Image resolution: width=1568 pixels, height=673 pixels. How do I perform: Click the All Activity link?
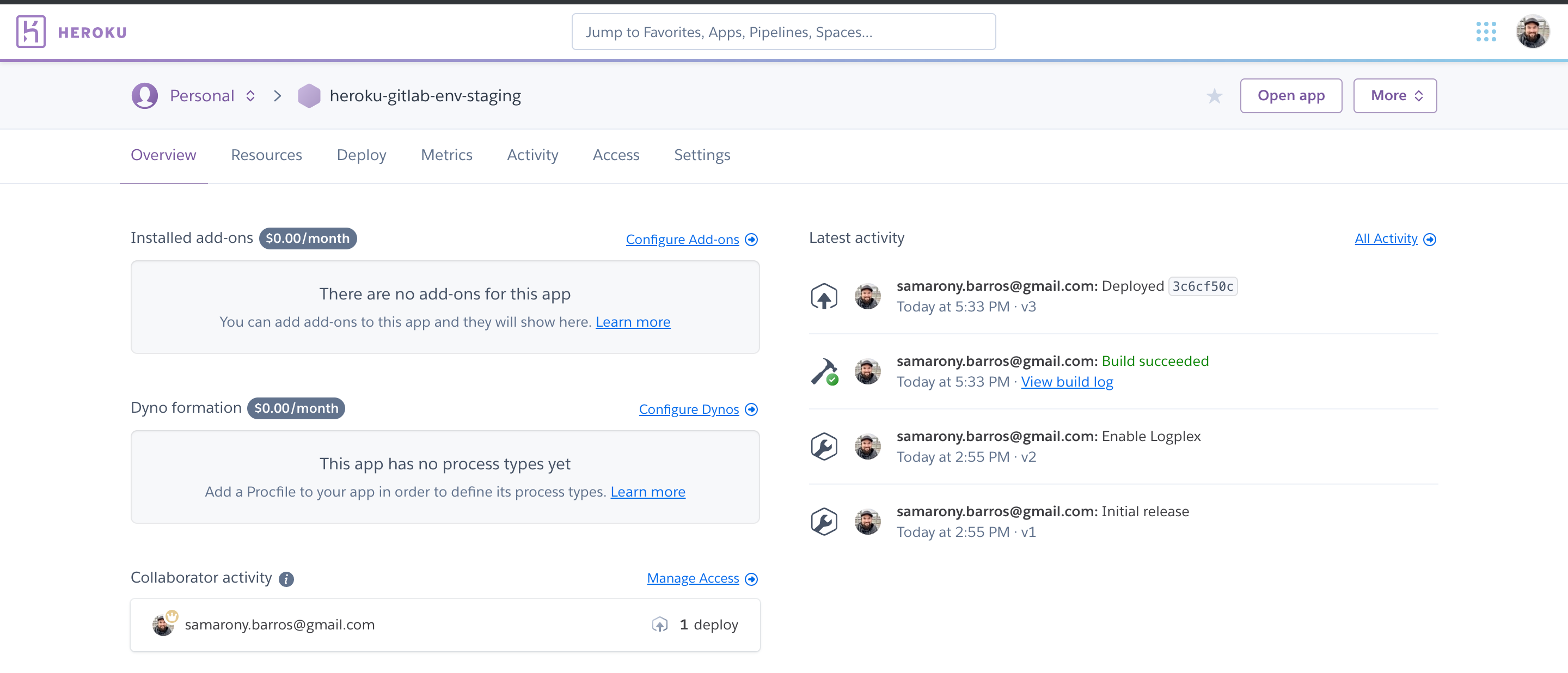click(x=1386, y=238)
